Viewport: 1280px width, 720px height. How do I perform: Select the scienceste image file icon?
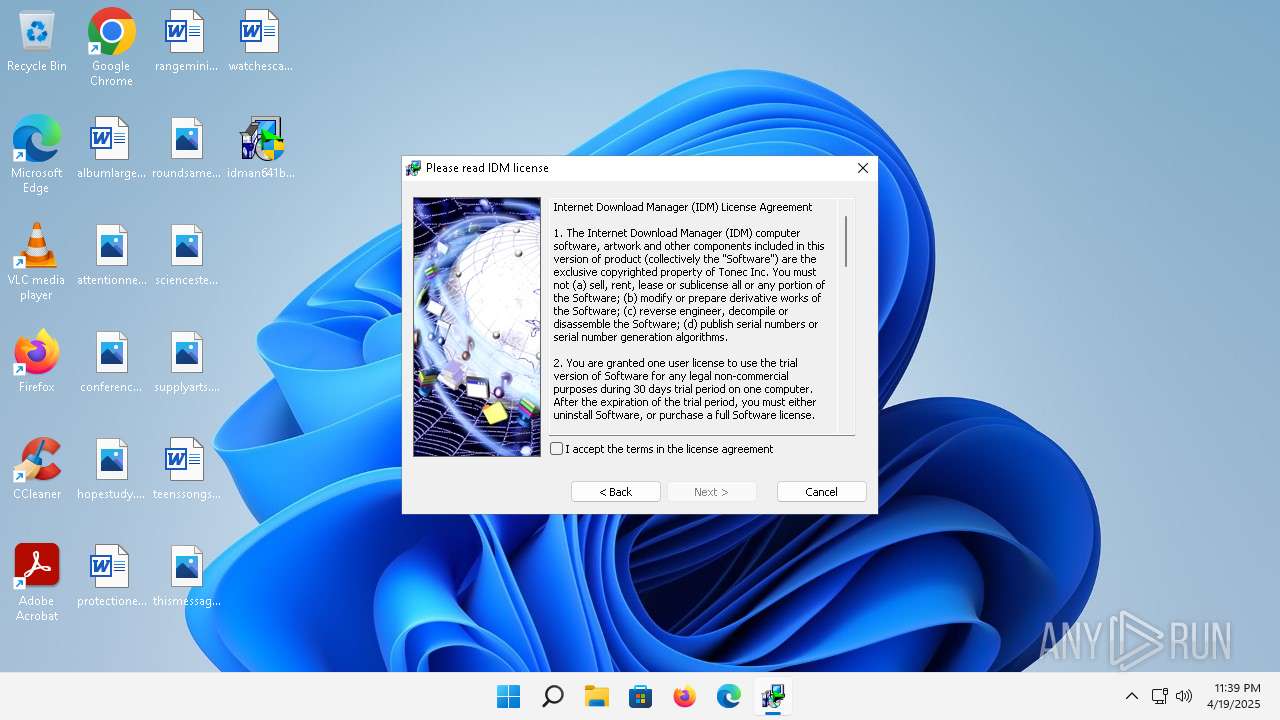click(186, 256)
